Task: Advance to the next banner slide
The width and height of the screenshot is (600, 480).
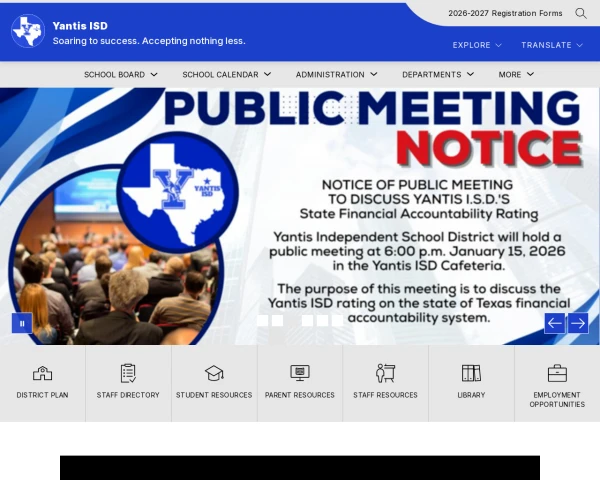Action: pos(578,323)
